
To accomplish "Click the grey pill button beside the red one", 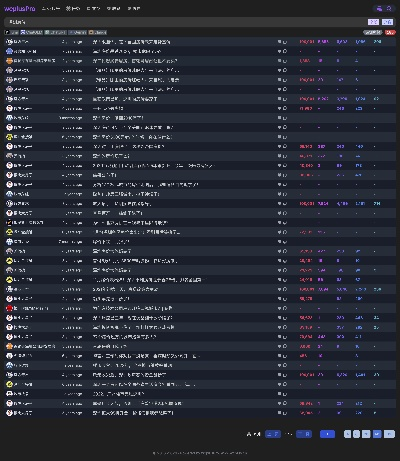I will 373,32.
